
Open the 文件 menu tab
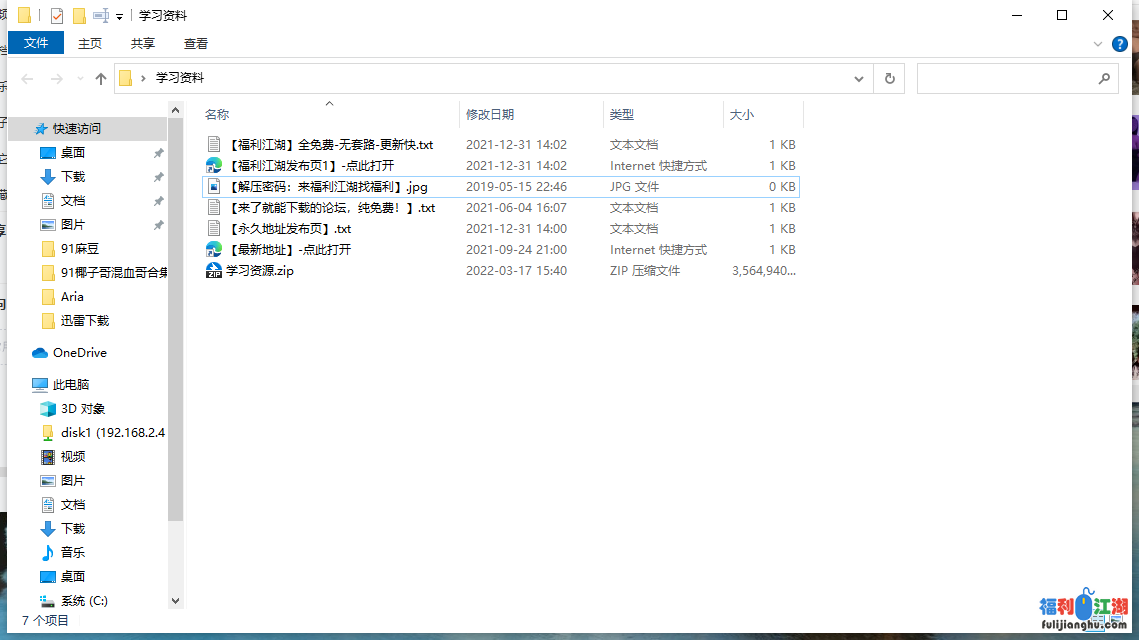click(x=36, y=43)
